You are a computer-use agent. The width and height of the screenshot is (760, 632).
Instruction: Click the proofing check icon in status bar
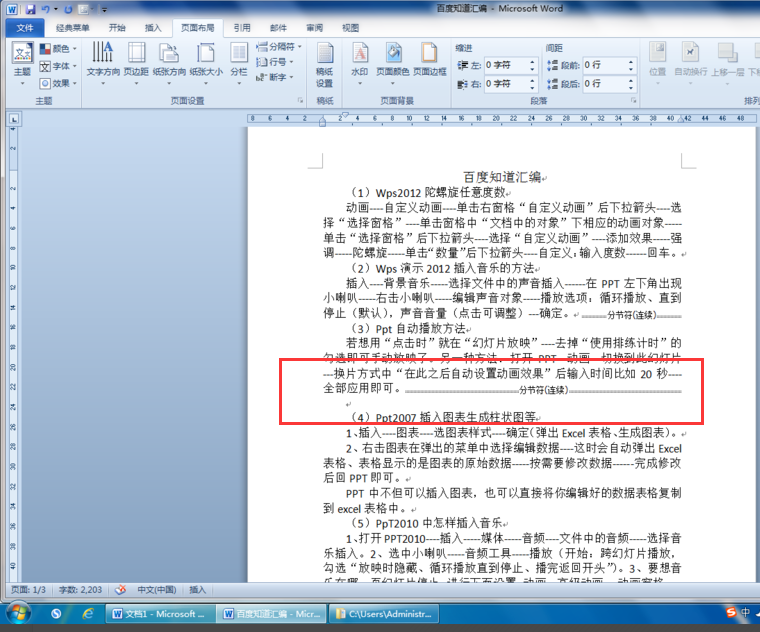(120, 589)
